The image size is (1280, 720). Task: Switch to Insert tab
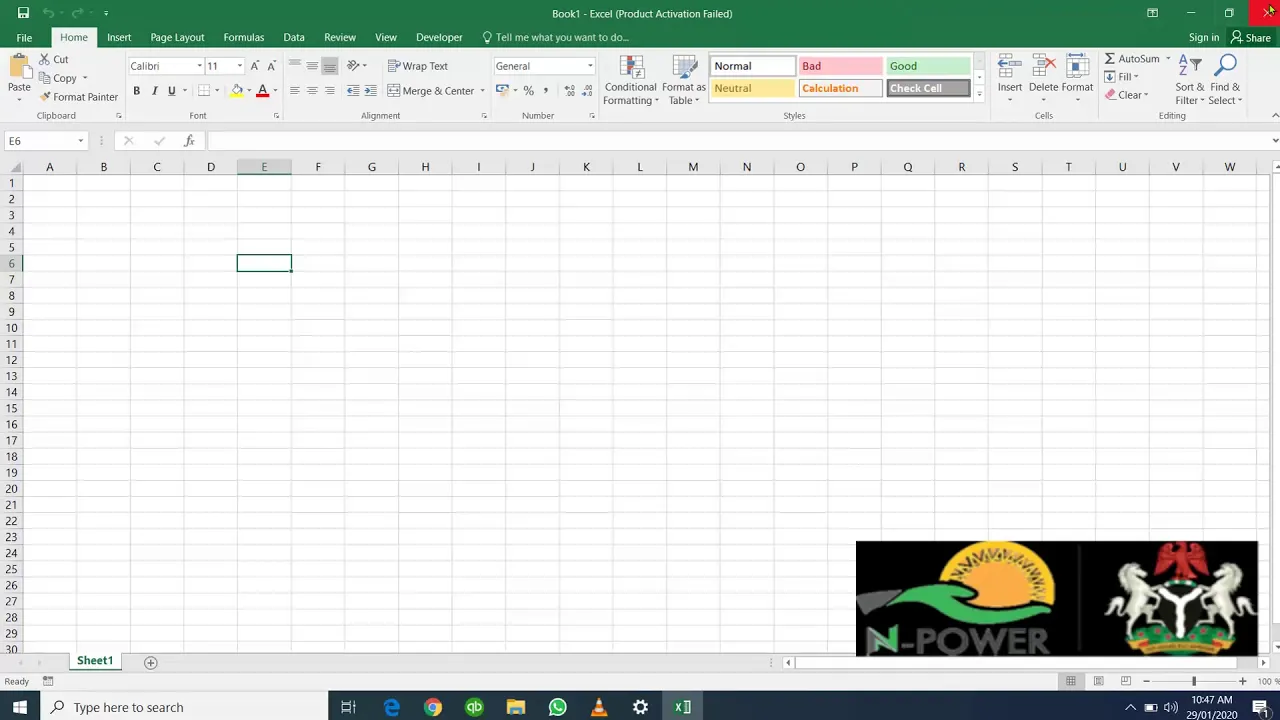pyautogui.click(x=119, y=38)
